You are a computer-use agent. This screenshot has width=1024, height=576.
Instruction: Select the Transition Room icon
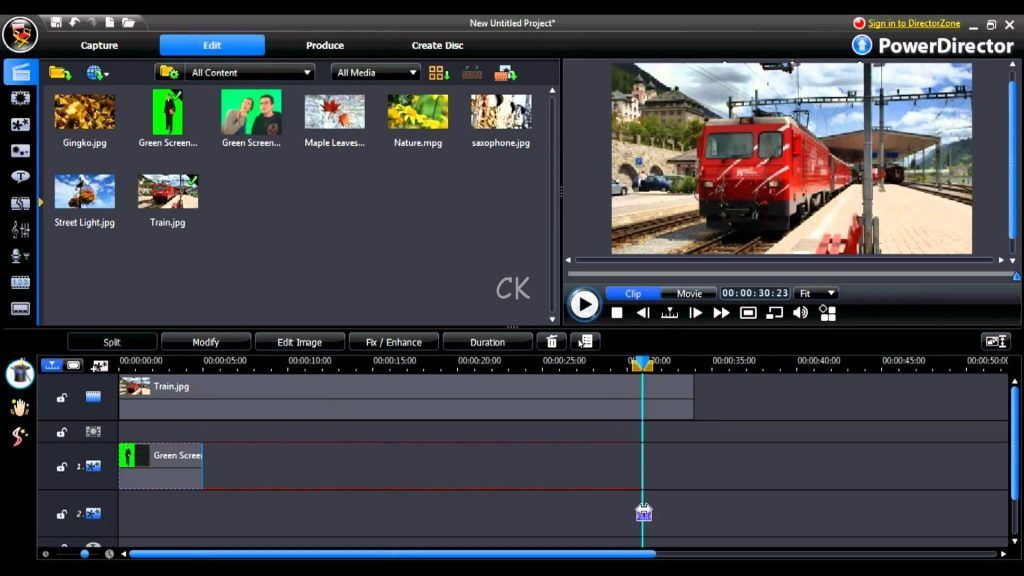pyautogui.click(x=19, y=202)
